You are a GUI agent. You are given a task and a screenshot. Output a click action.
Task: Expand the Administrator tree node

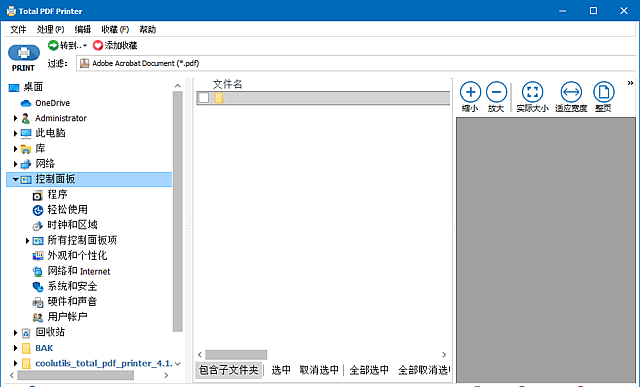(15, 118)
